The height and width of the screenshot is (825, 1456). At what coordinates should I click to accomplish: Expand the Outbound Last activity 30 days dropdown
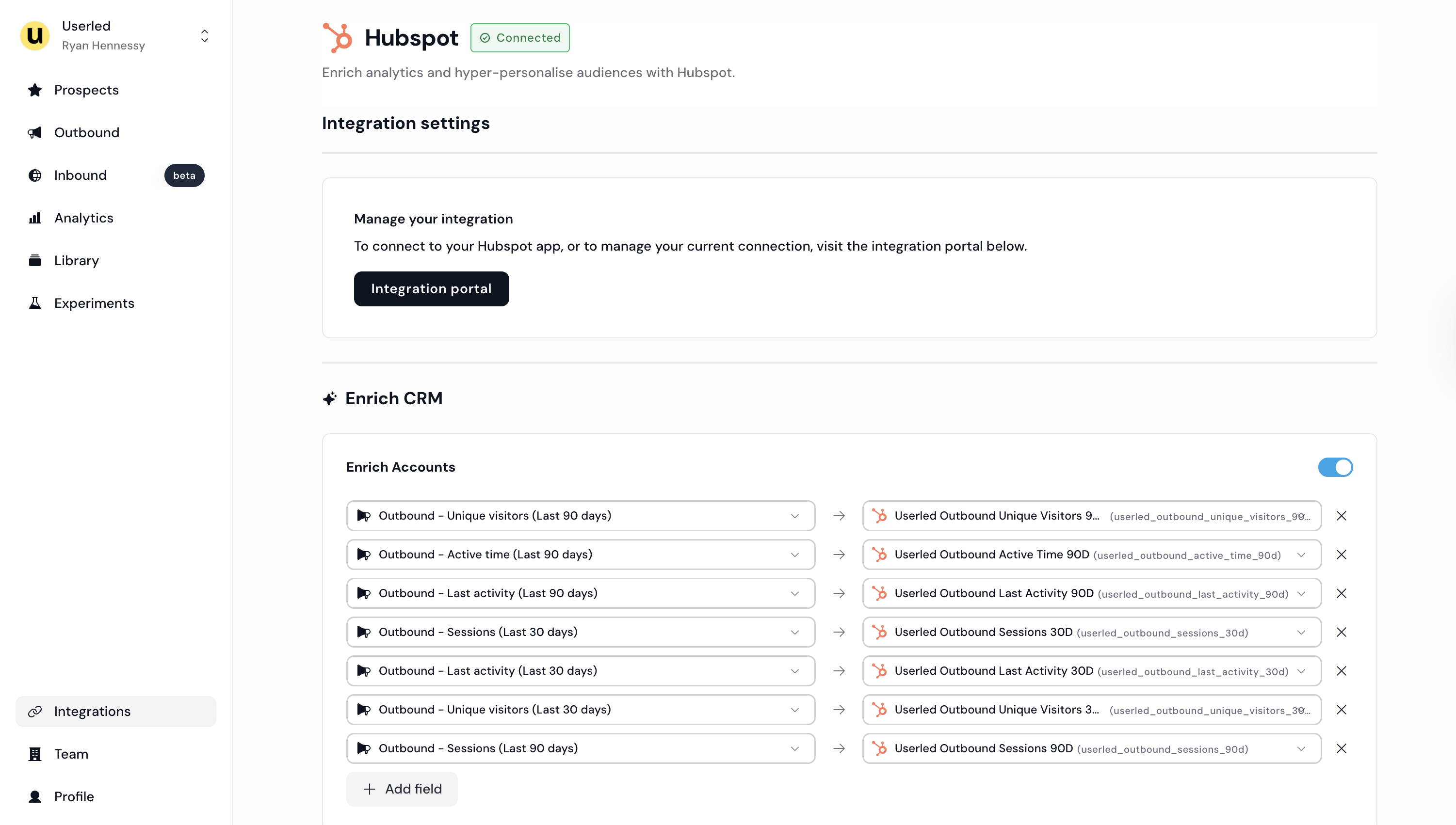coord(581,671)
